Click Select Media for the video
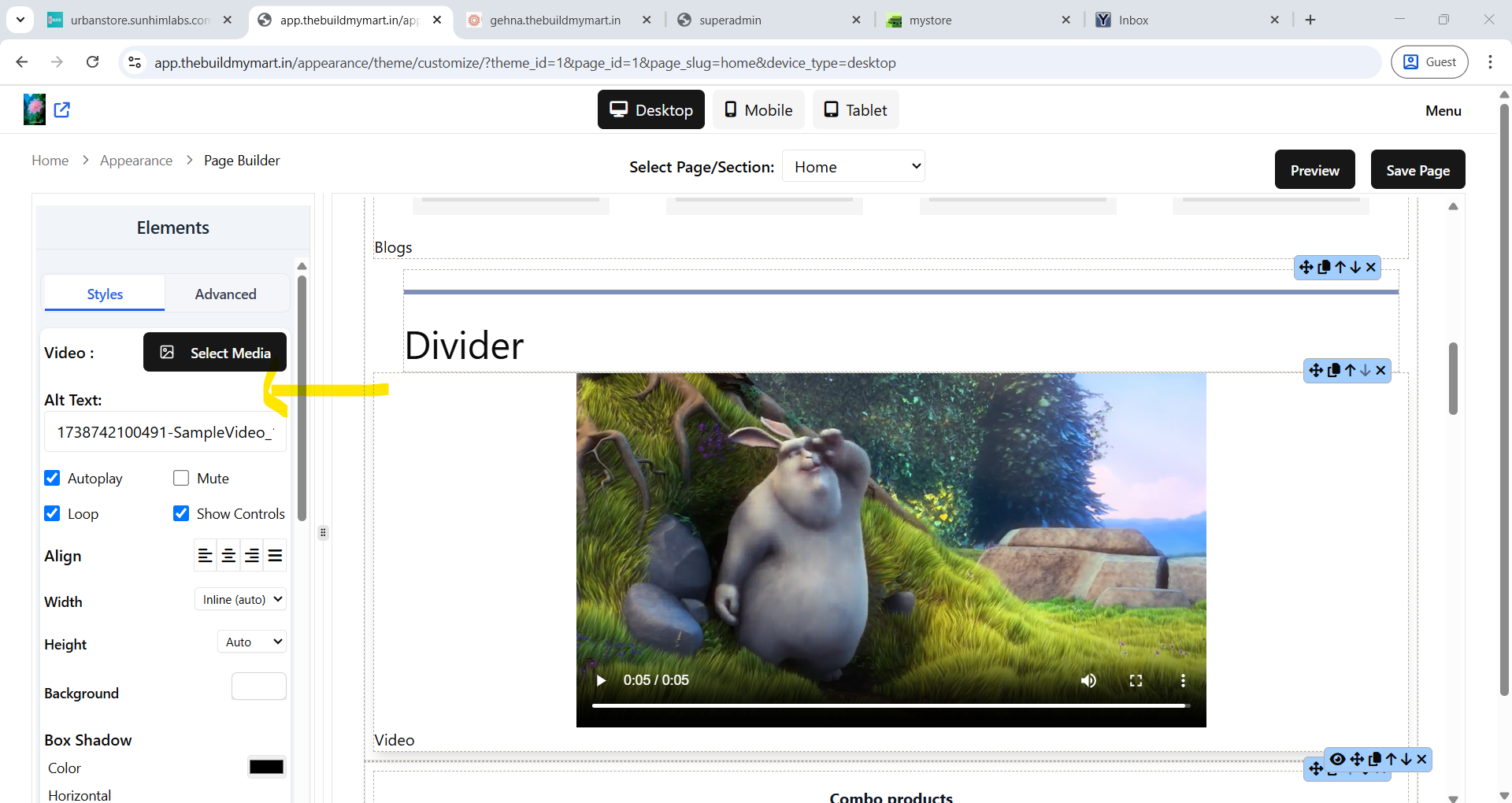This screenshot has height=803, width=1512. 215,352
